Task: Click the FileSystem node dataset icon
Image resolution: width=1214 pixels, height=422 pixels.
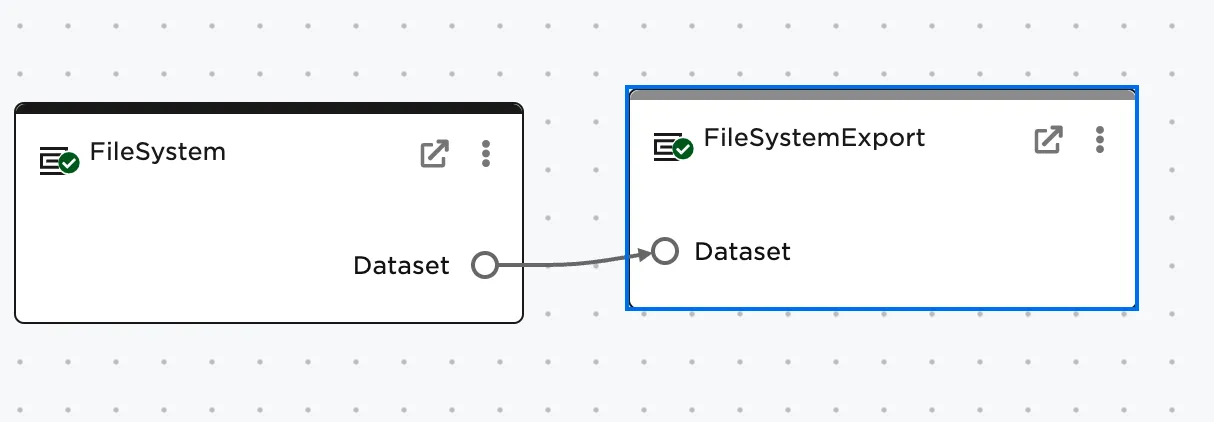Action: point(55,160)
